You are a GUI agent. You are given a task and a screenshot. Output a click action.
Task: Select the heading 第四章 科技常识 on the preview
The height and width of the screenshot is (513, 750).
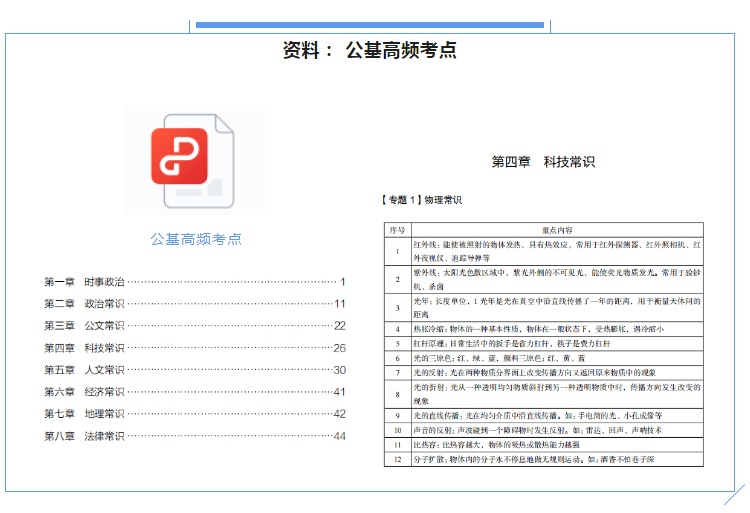click(543, 162)
